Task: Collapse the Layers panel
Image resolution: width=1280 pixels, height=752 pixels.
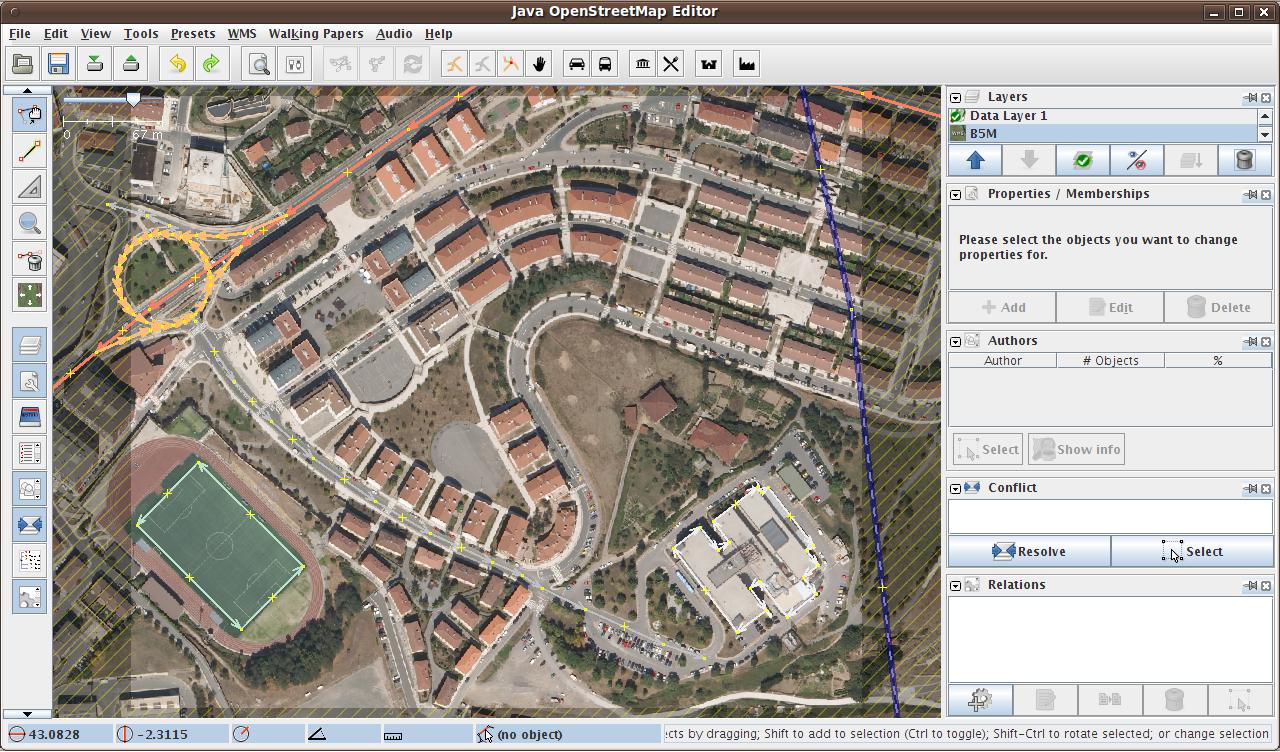Action: click(956, 98)
